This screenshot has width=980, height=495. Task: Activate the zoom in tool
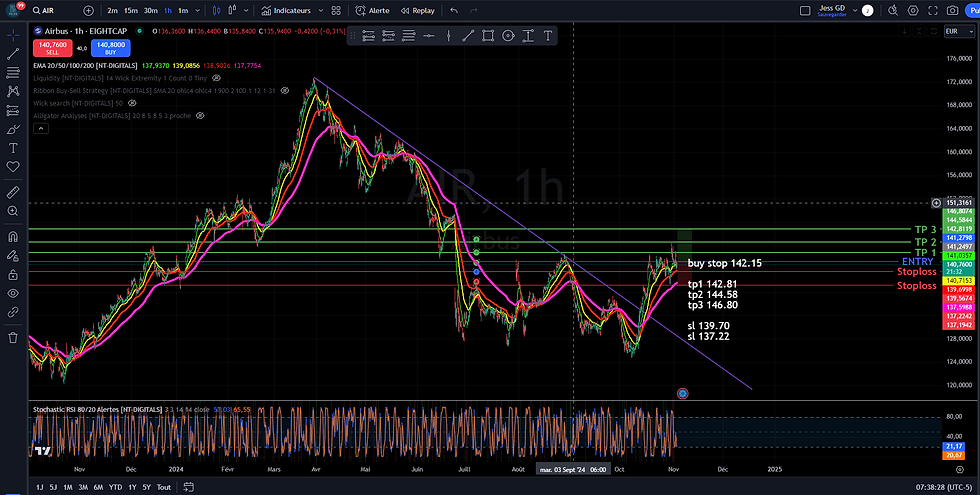point(12,211)
